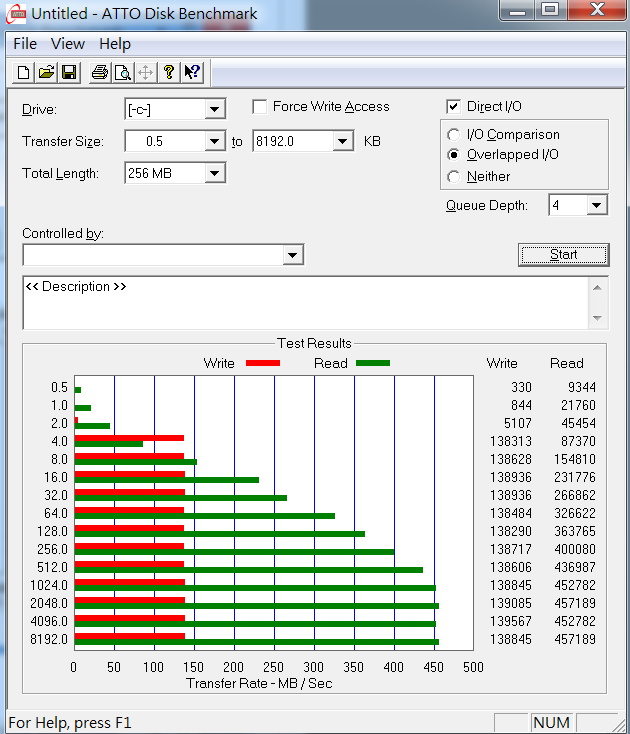The height and width of the screenshot is (734, 630).
Task: Select the Overlapped I/O radio button
Action: tap(453, 154)
